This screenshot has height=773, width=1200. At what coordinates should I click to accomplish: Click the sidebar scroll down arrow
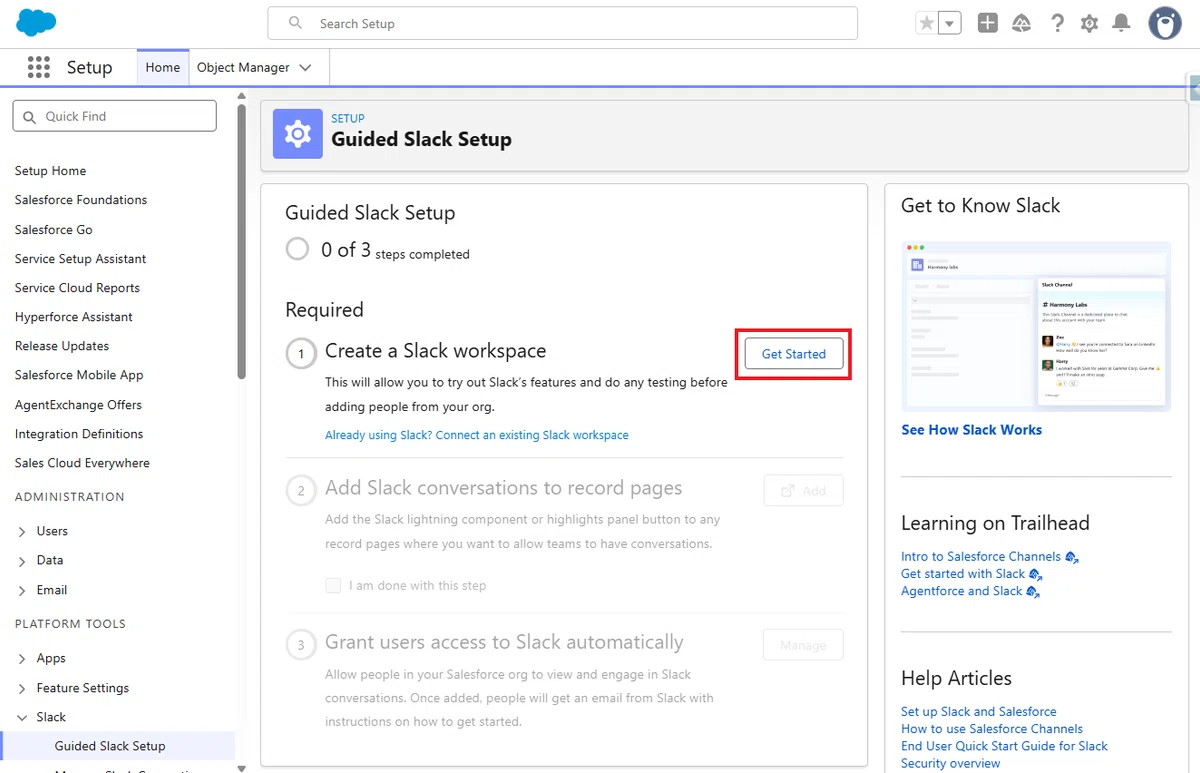coord(241,767)
